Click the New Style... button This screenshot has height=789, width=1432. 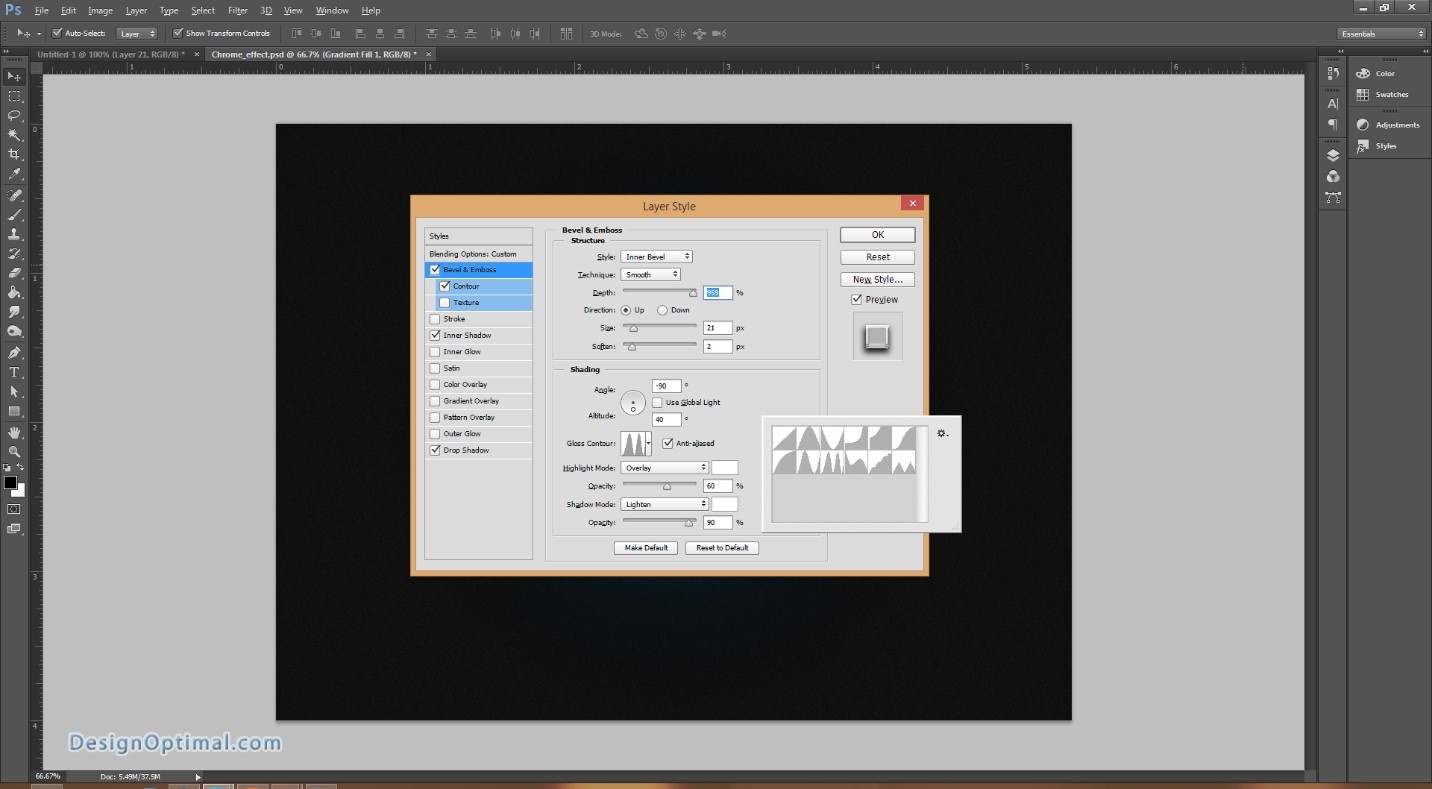click(x=877, y=279)
